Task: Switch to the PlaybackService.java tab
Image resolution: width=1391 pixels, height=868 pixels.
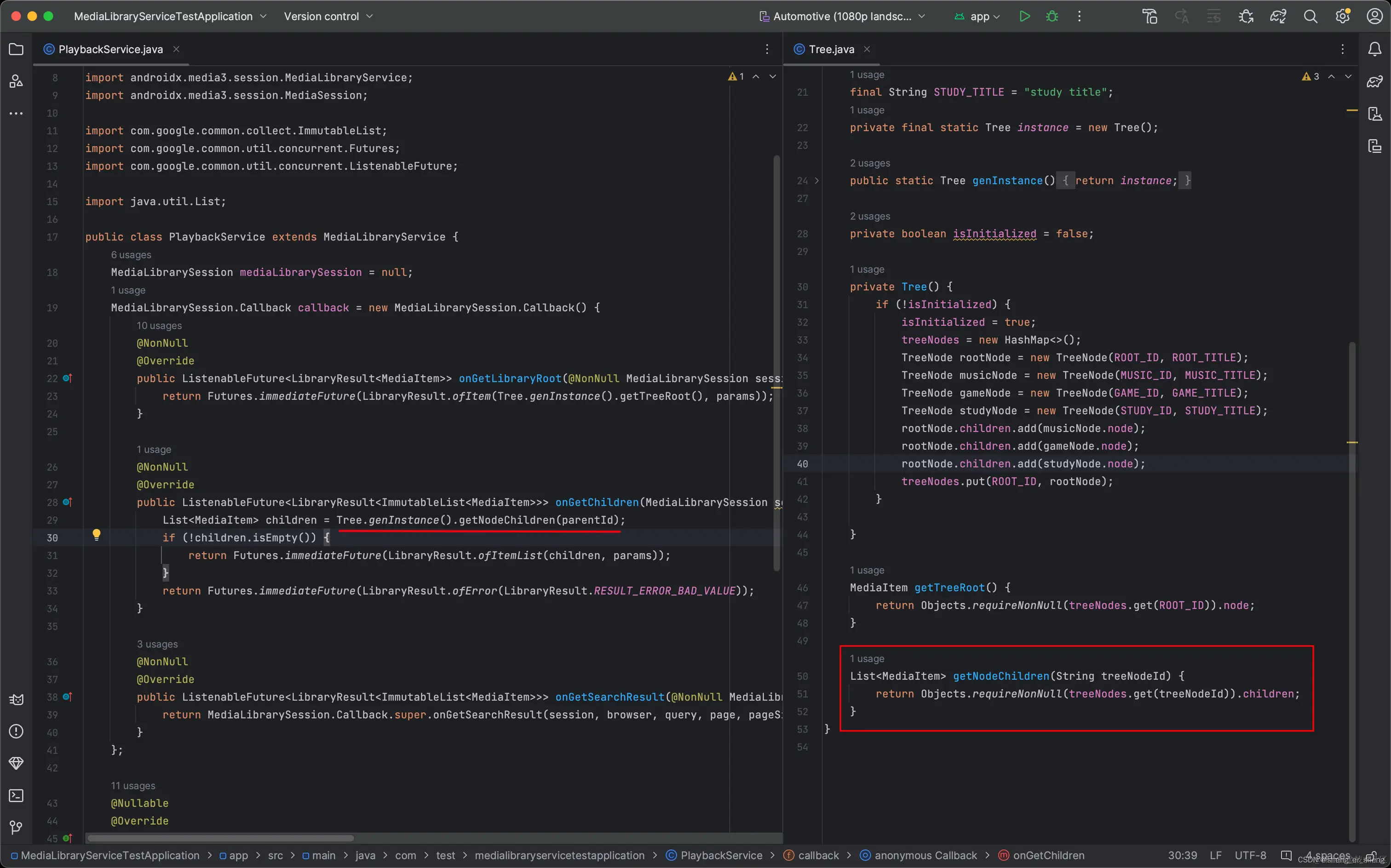Action: click(x=110, y=49)
